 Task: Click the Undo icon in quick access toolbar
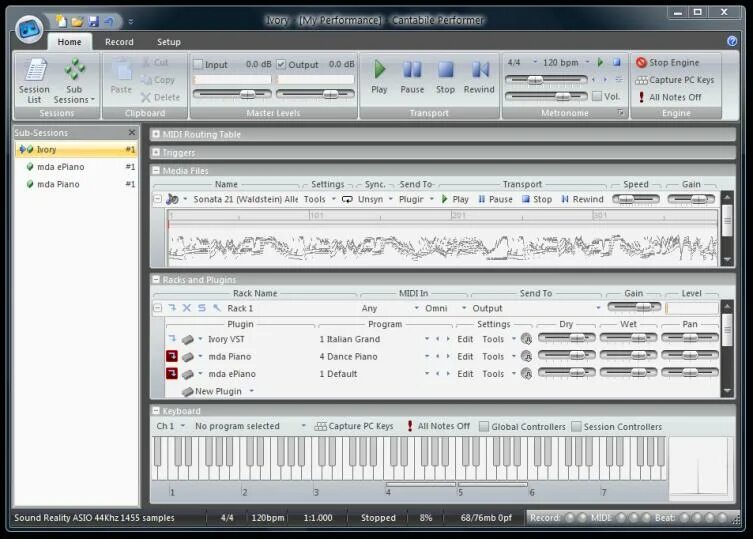(109, 21)
